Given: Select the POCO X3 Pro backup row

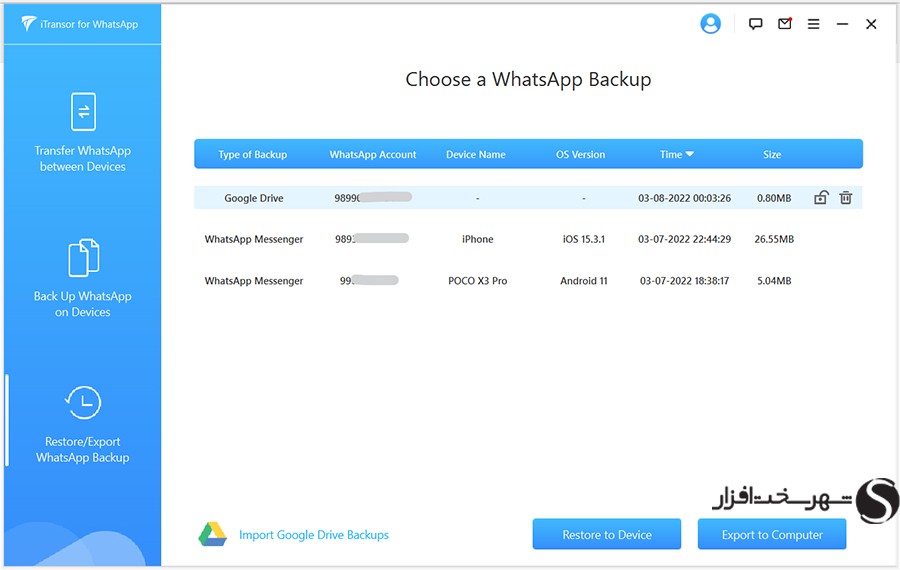Looking at the screenshot, I should (528, 281).
